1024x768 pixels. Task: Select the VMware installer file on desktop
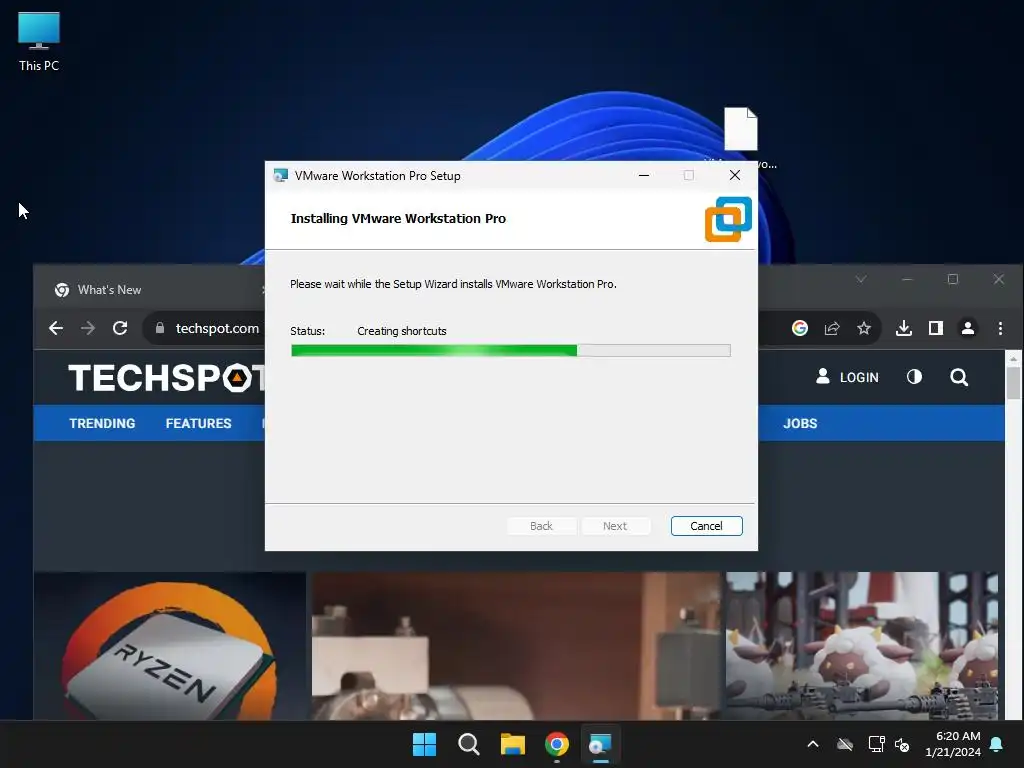(x=741, y=130)
